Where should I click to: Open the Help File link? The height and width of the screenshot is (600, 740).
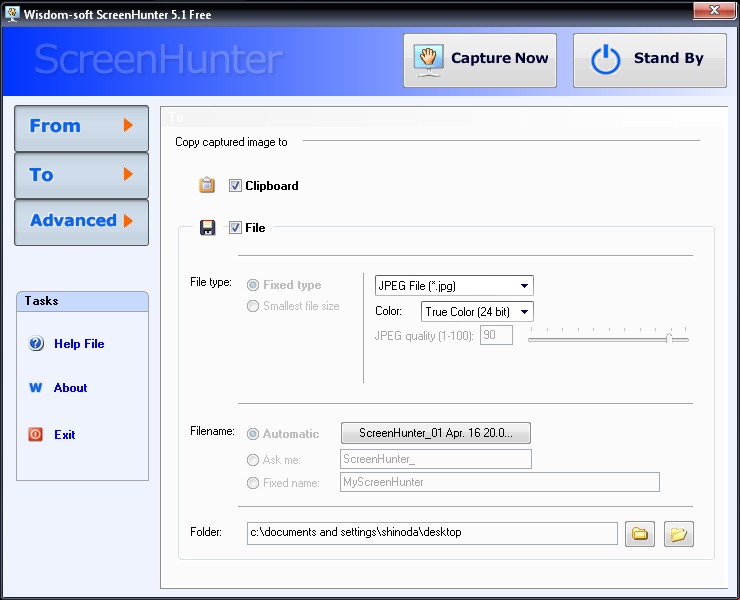(79, 344)
